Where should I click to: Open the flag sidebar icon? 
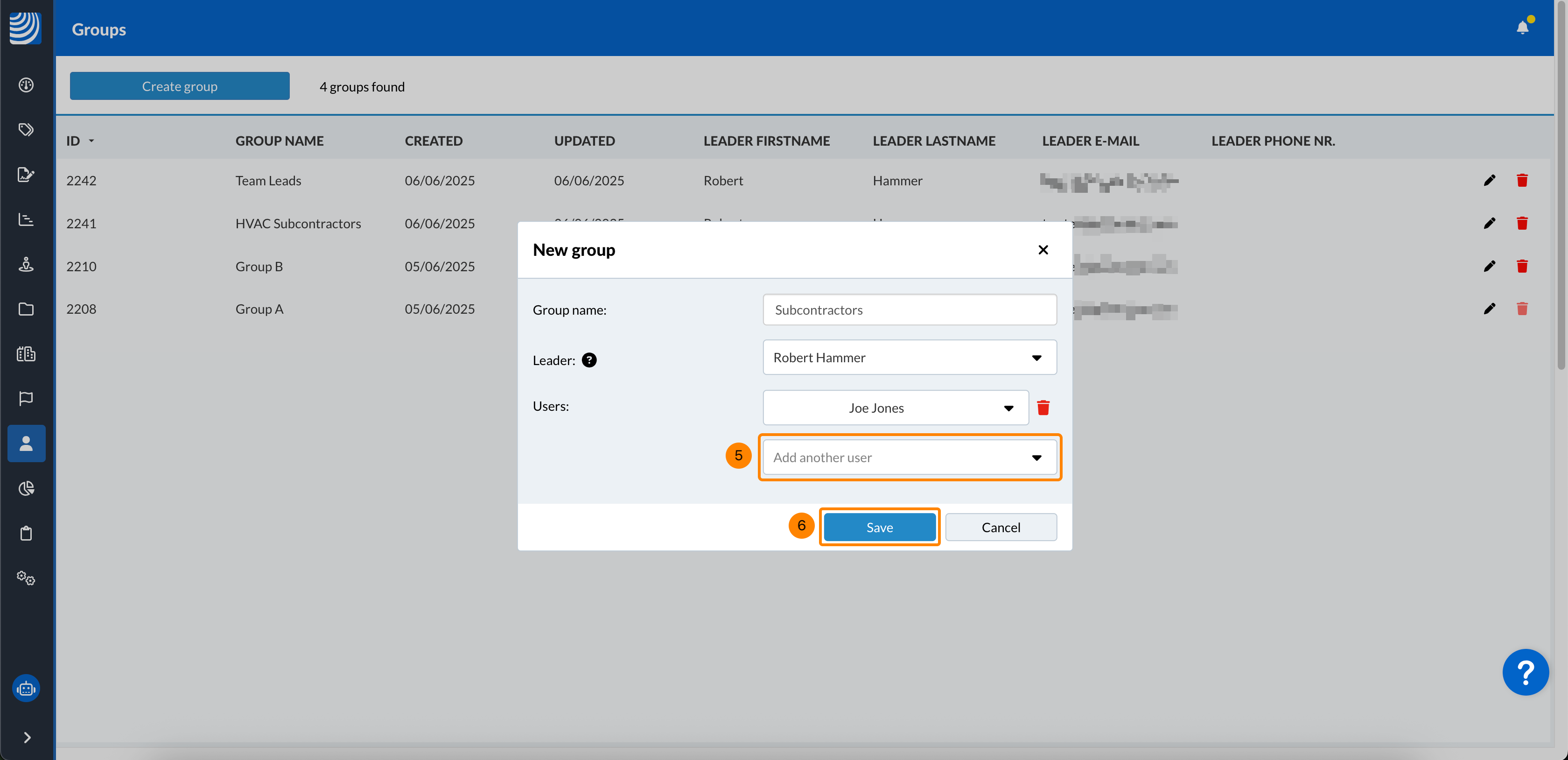coord(26,398)
